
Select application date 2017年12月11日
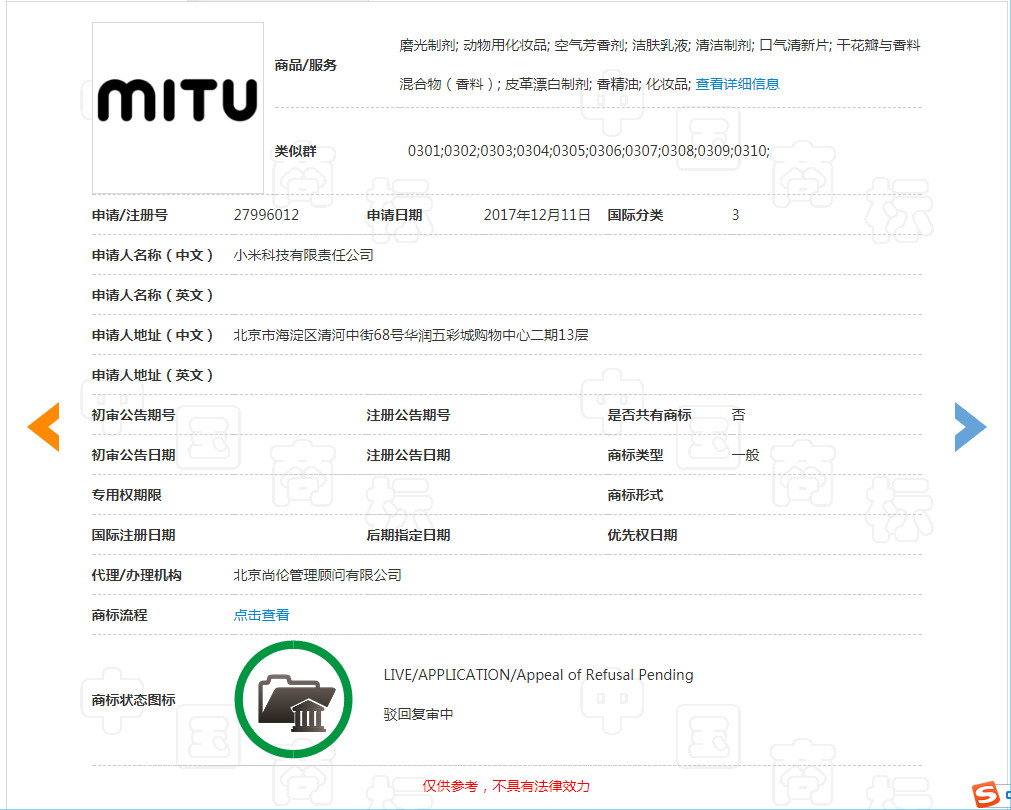(x=537, y=215)
